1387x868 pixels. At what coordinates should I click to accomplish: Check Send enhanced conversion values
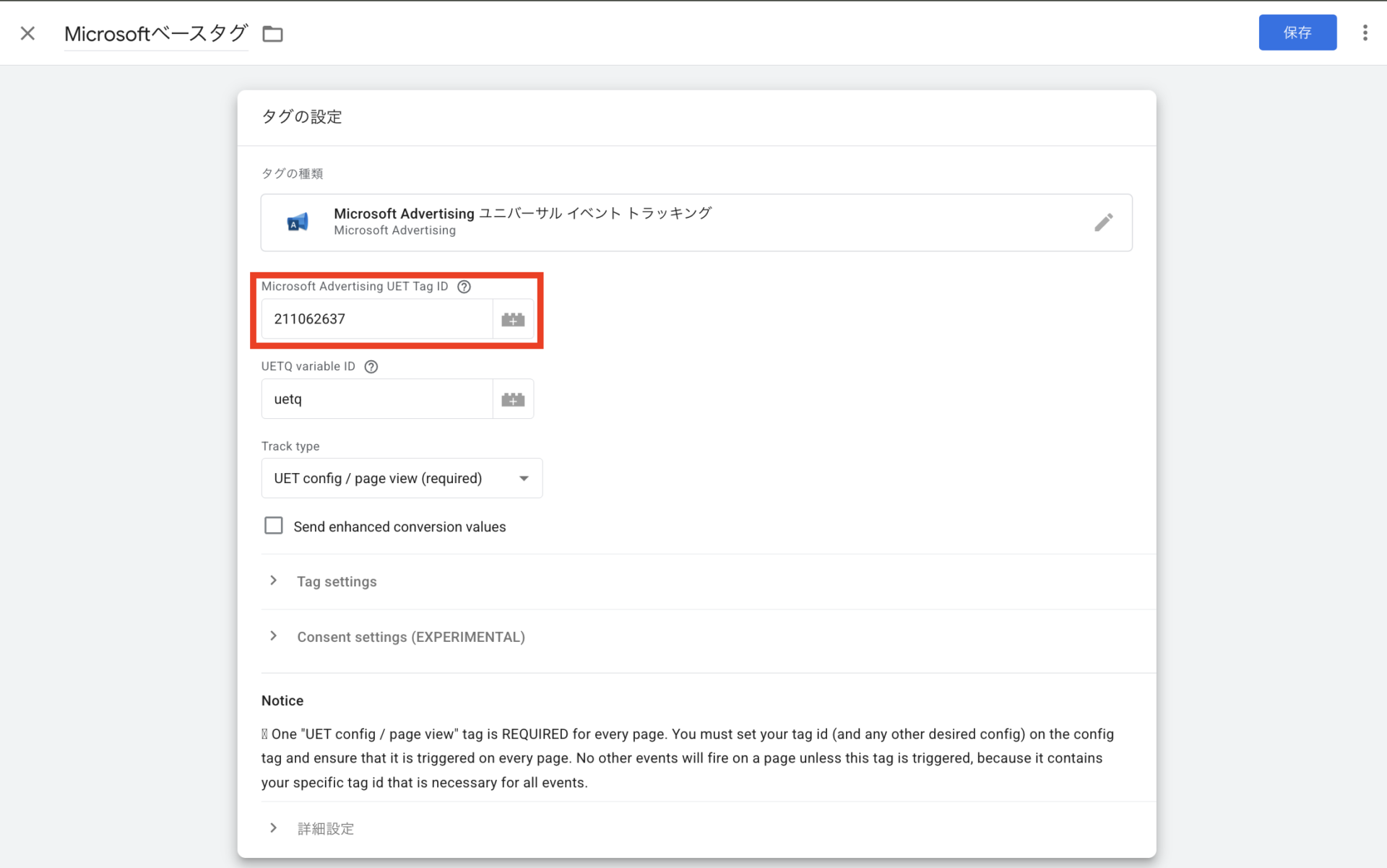tap(274, 526)
